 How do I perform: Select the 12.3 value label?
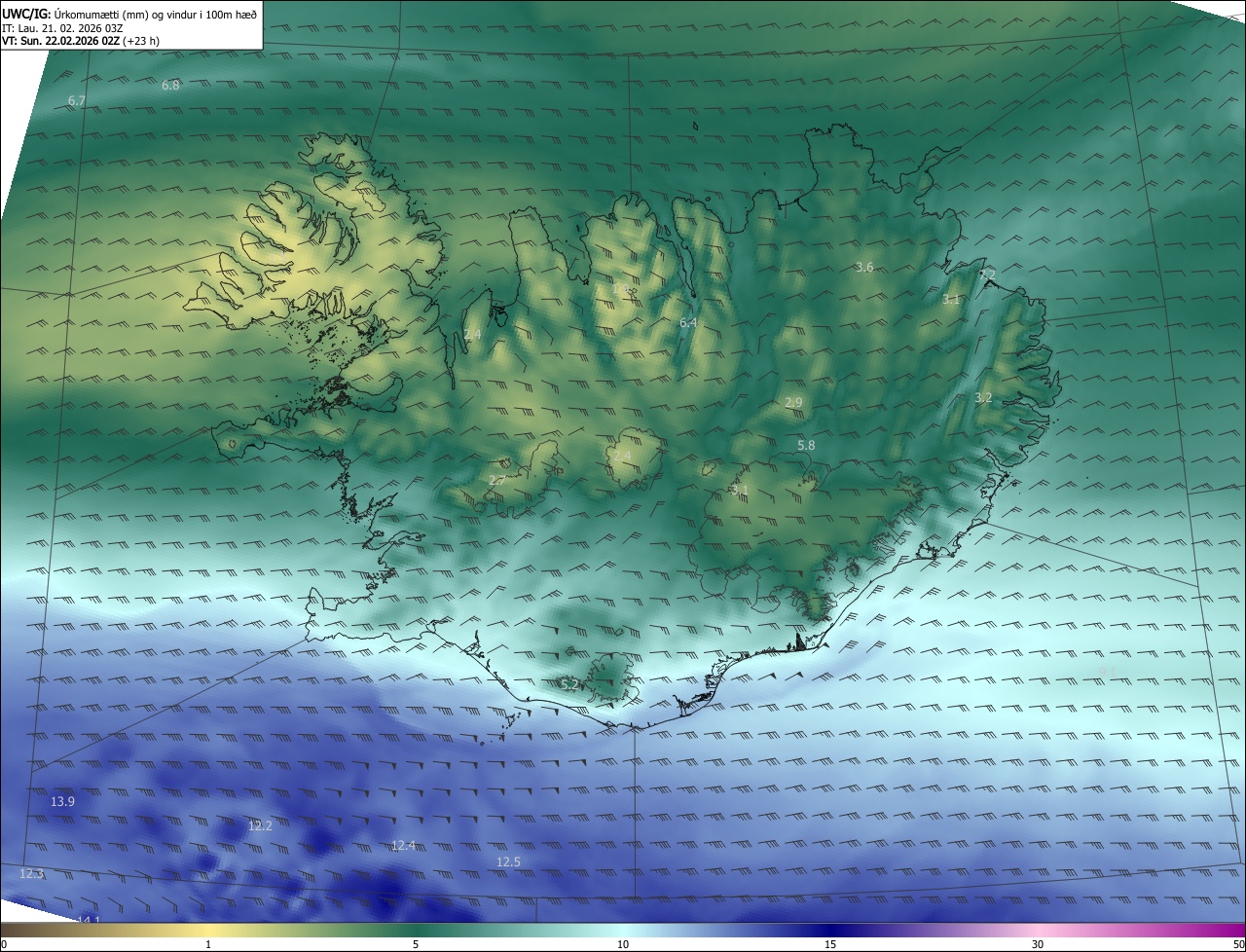pyautogui.click(x=32, y=874)
